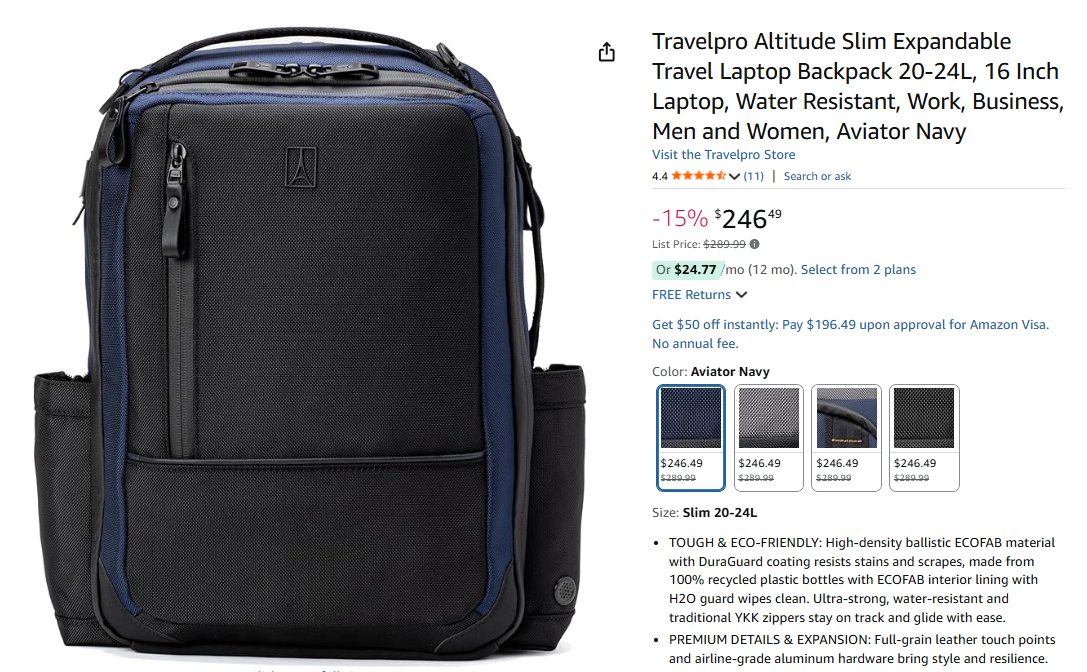Pick the third color swatch with navy trim
1087x672 pixels.
click(846, 438)
